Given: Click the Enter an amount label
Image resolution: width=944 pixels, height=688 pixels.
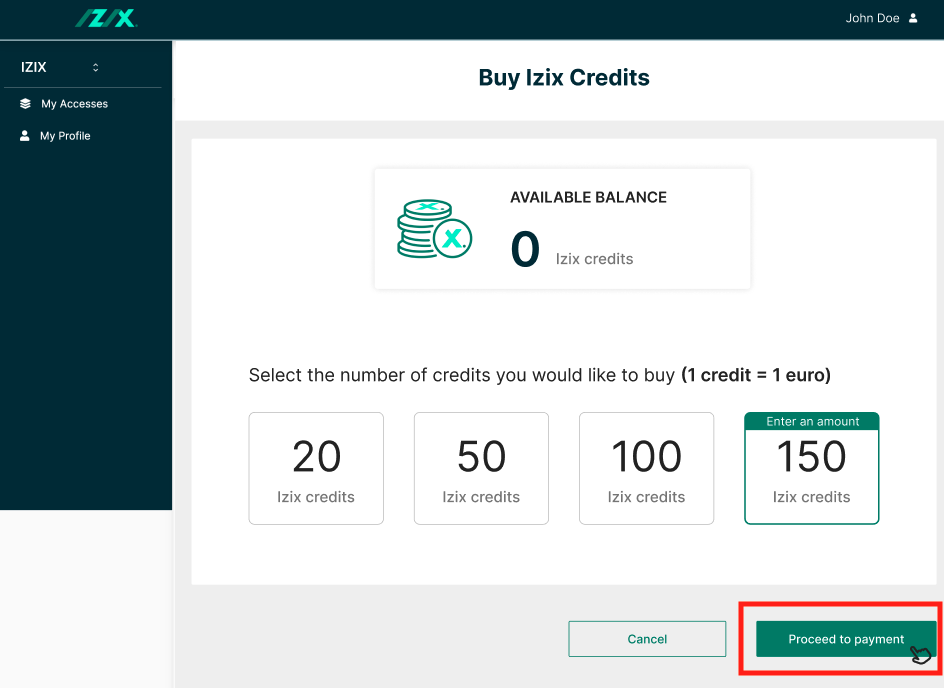Looking at the screenshot, I should (812, 421).
